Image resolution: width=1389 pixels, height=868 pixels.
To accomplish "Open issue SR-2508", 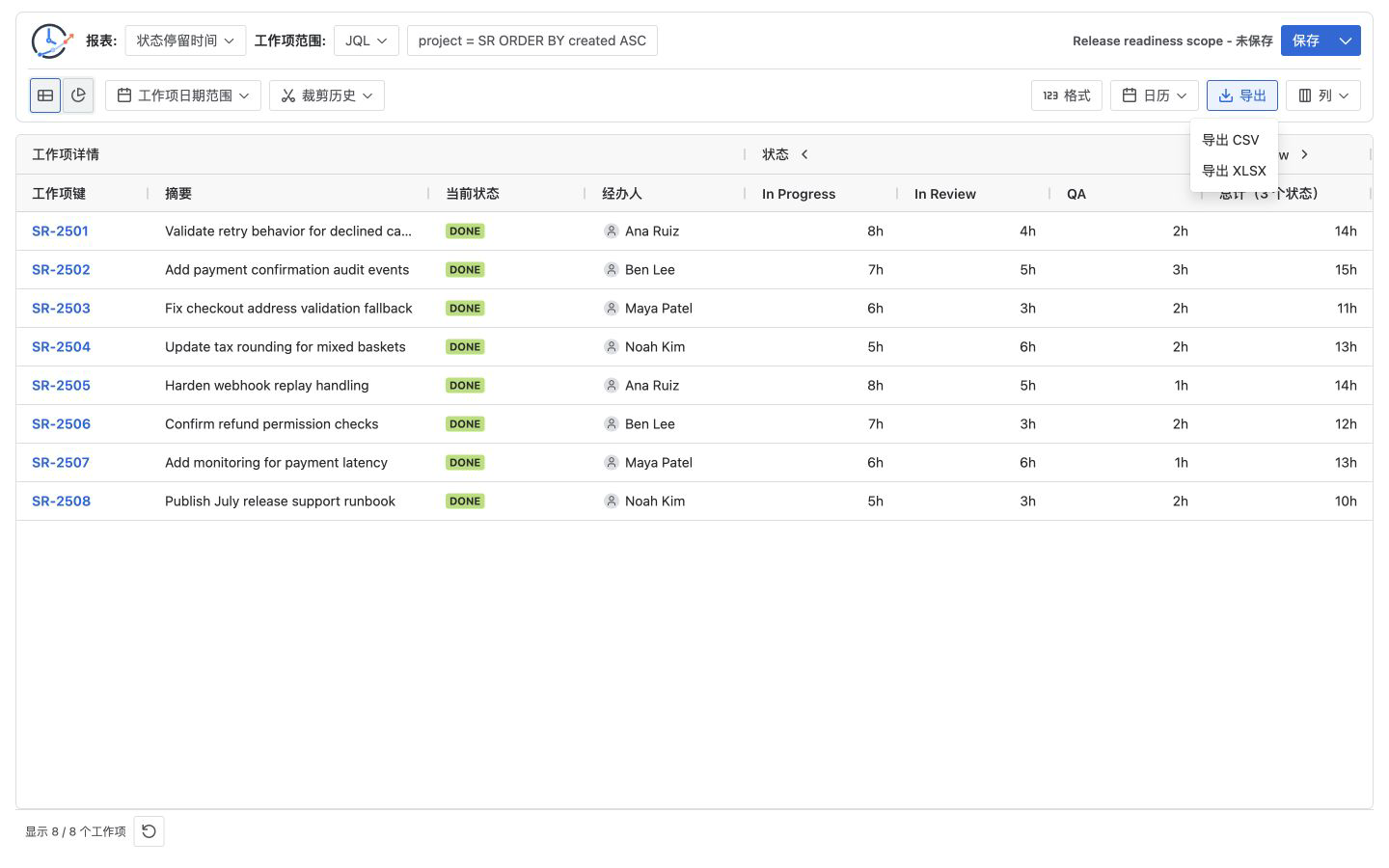I will 61,502.
